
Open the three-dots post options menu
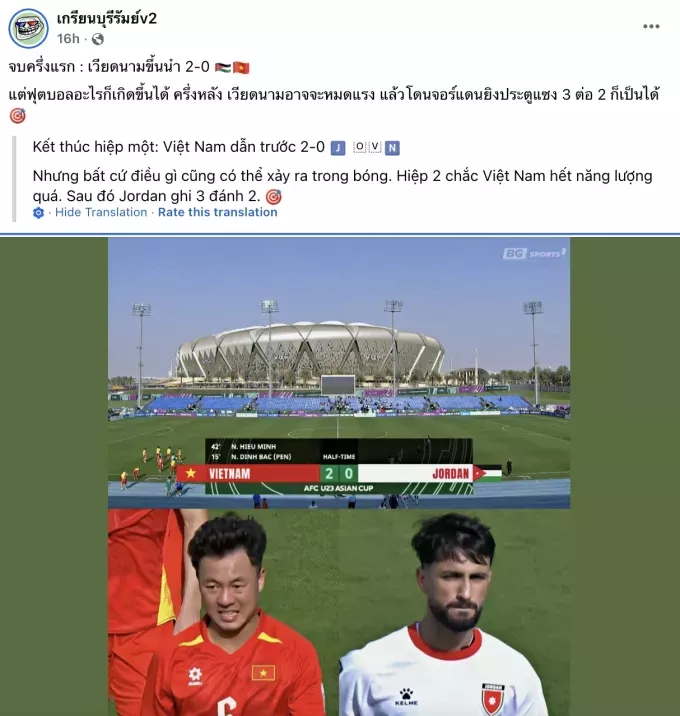click(x=651, y=26)
